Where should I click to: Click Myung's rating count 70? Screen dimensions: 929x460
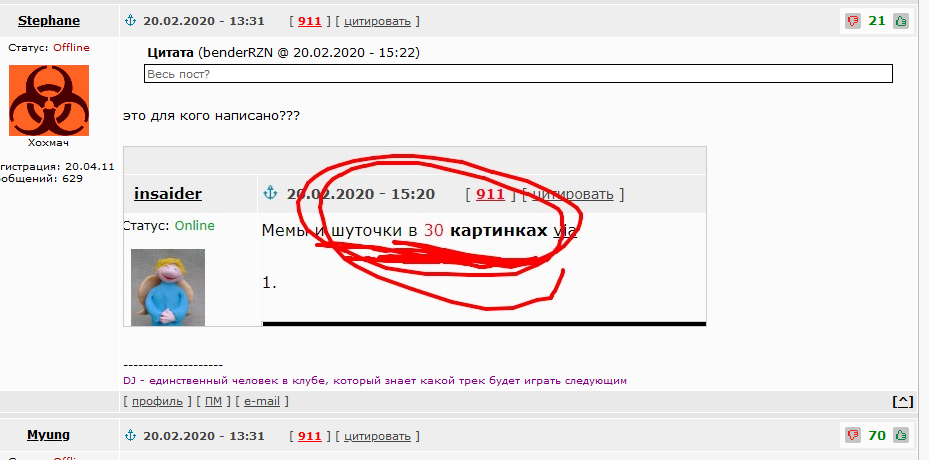[x=877, y=436]
